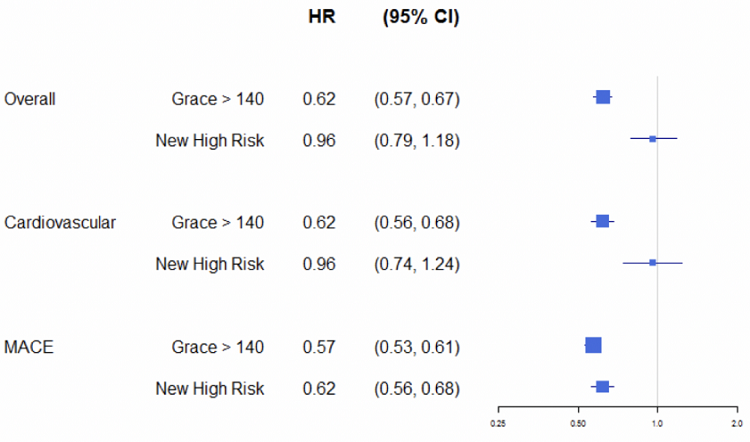Click the Overall Grace > 140 square marker
Screen dimensions: 750x442
click(603, 97)
